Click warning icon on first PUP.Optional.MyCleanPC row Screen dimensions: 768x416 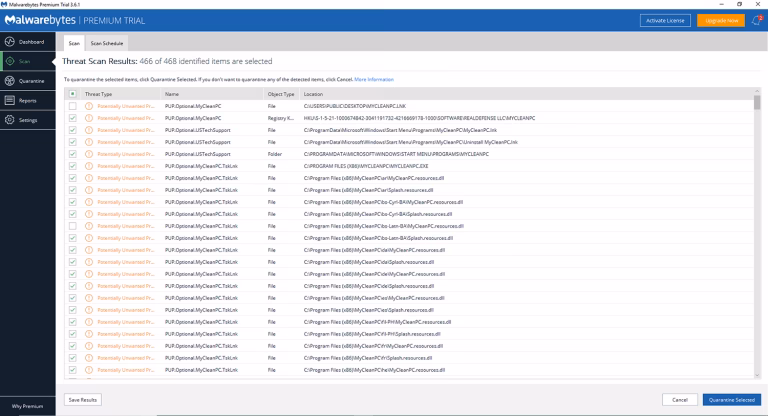[x=88, y=106]
